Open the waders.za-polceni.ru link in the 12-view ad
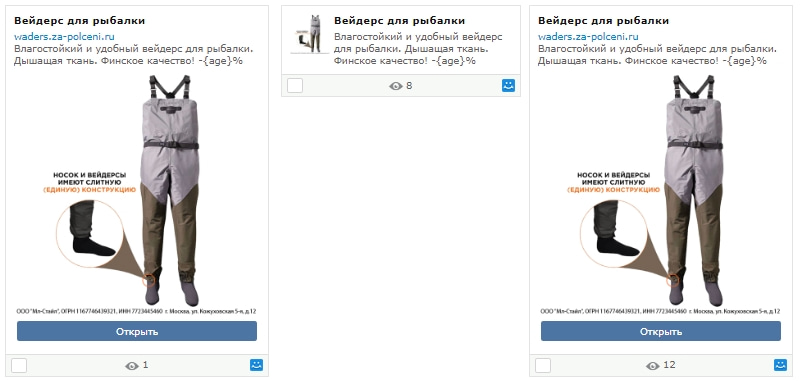Image resolution: width=800 pixels, height=381 pixels. pyautogui.click(x=588, y=37)
